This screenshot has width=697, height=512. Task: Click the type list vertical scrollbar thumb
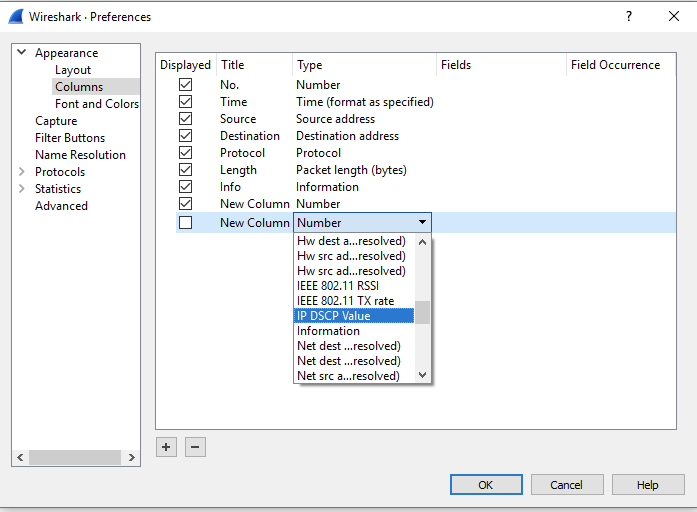(422, 312)
